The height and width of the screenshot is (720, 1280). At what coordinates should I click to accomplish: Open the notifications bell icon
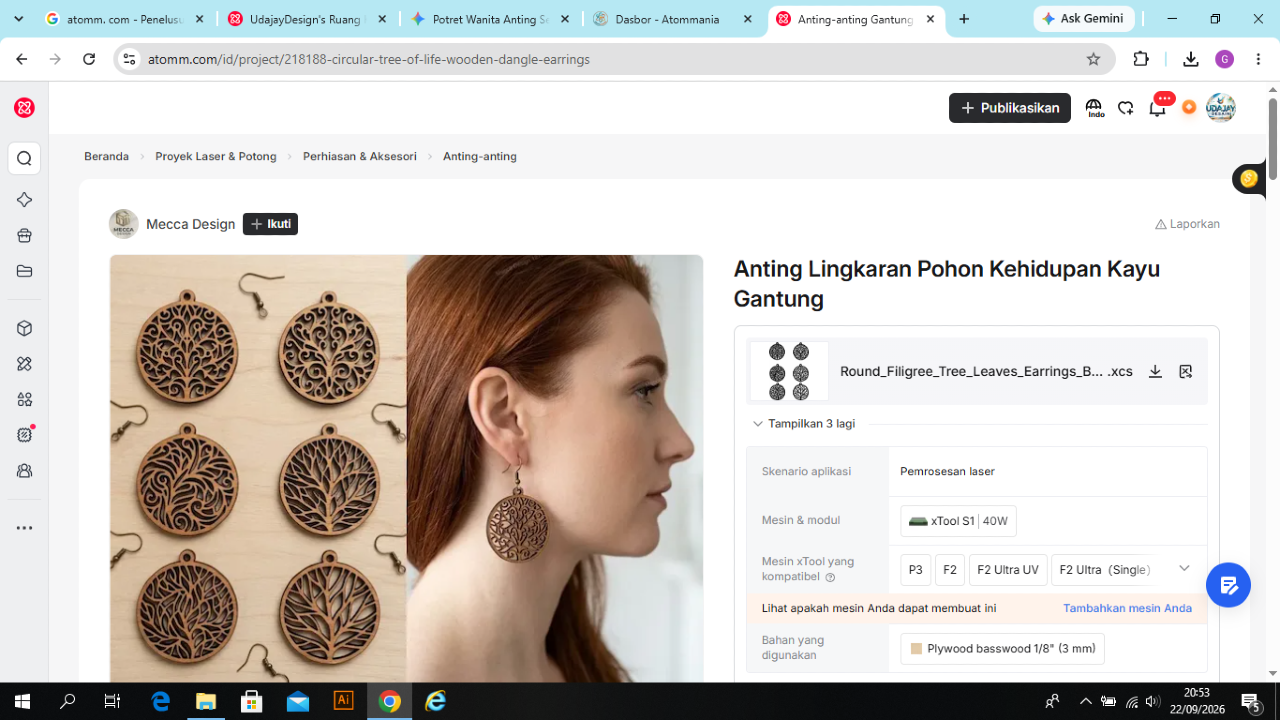[x=1157, y=108]
